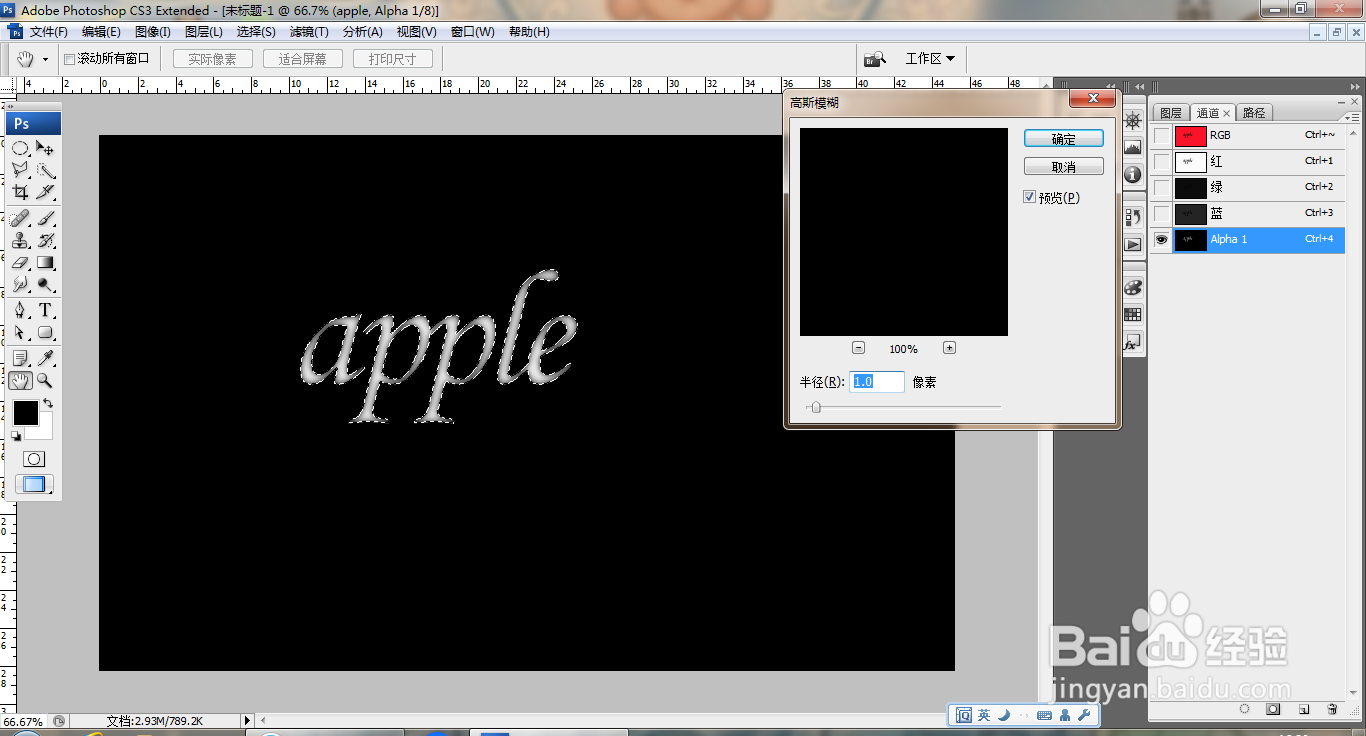The image size is (1366, 736).
Task: Launch Adobe Bridge from options bar
Action: [875, 59]
